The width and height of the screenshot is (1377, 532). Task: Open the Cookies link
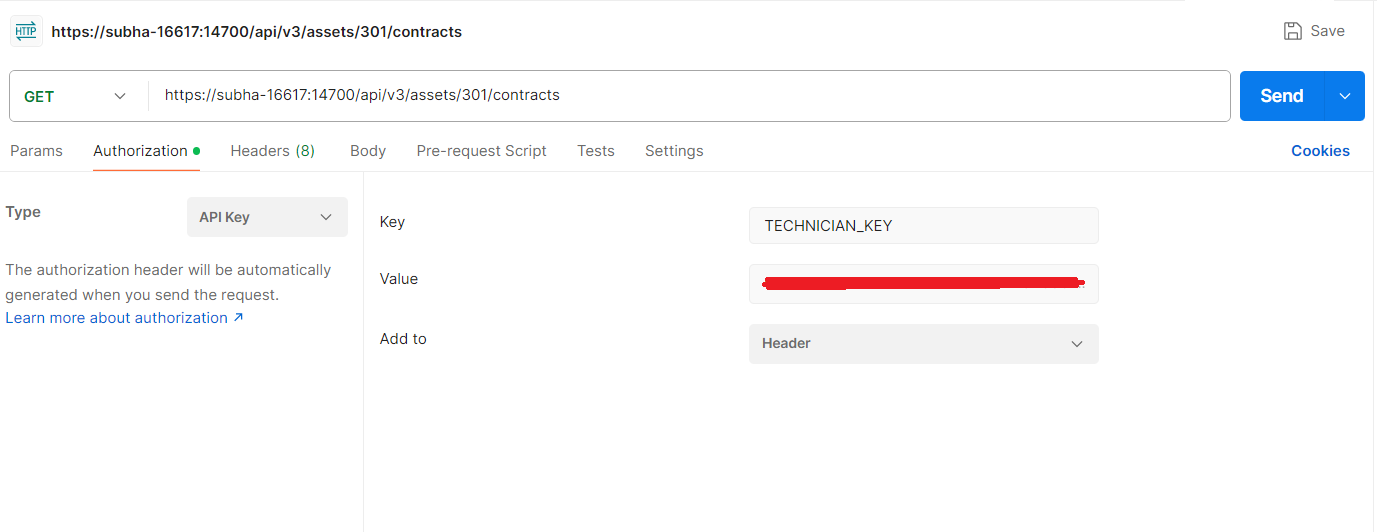(1320, 151)
